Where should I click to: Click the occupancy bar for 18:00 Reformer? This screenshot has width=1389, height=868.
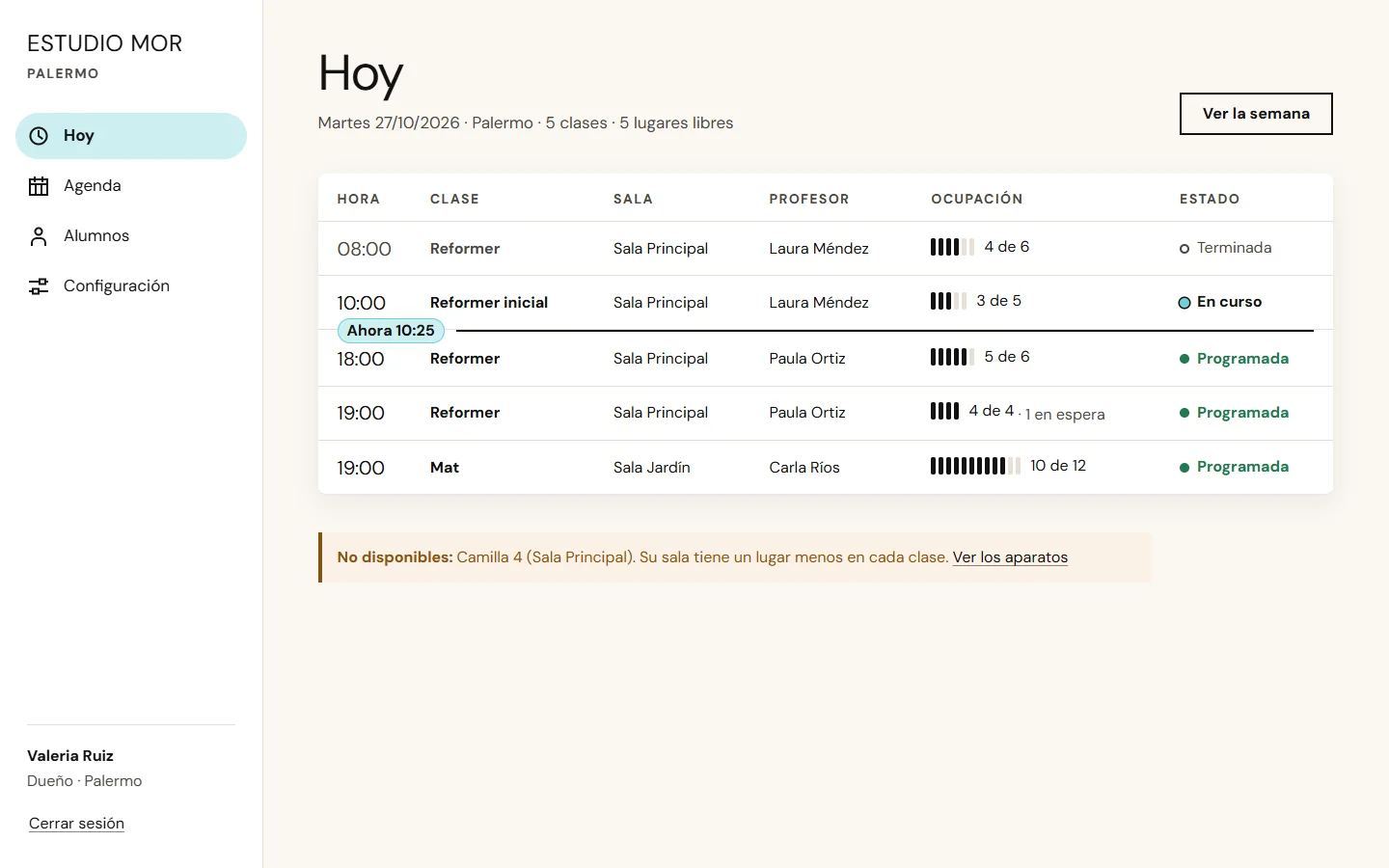click(952, 357)
